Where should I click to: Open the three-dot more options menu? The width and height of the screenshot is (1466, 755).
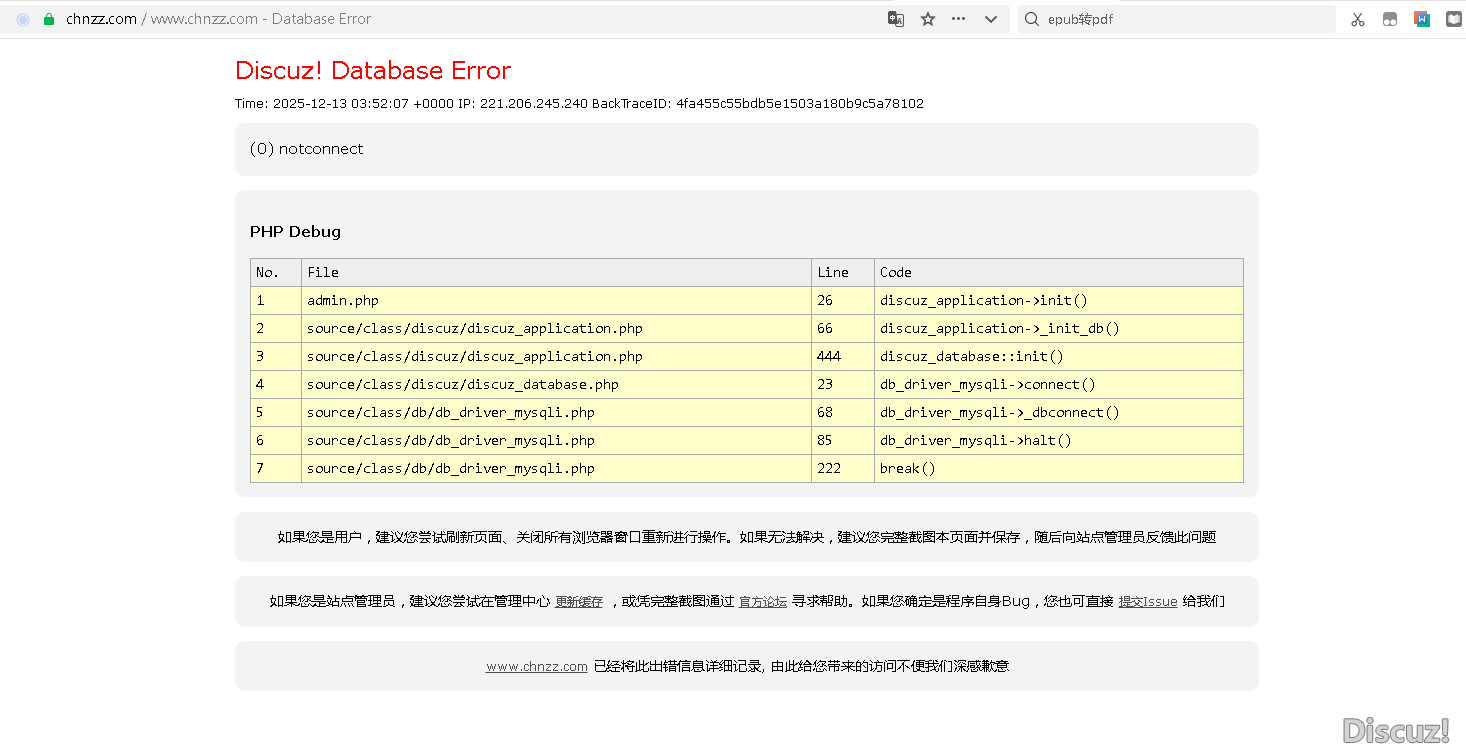pyautogui.click(x=959, y=19)
